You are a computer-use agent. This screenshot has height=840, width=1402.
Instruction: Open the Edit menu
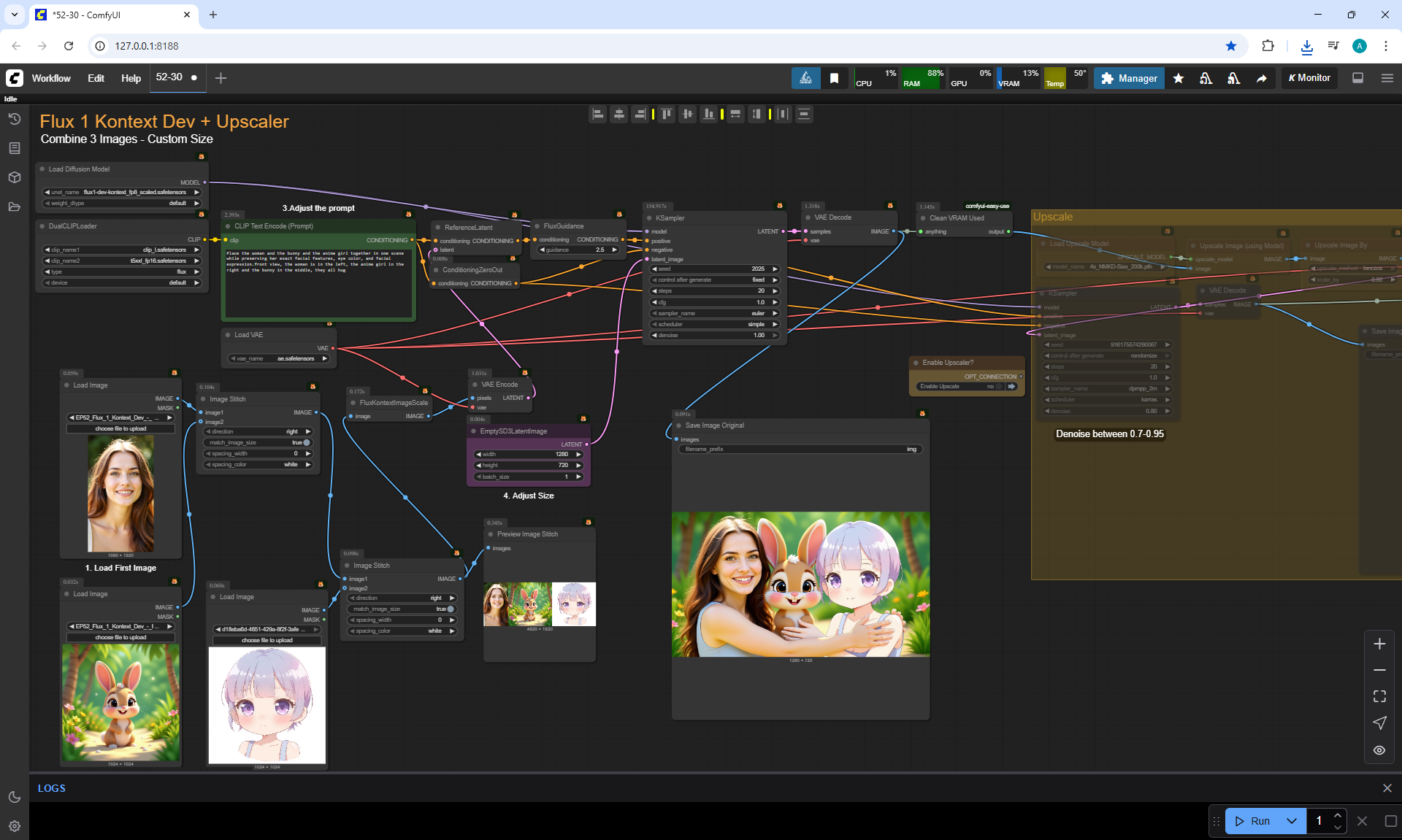point(96,78)
